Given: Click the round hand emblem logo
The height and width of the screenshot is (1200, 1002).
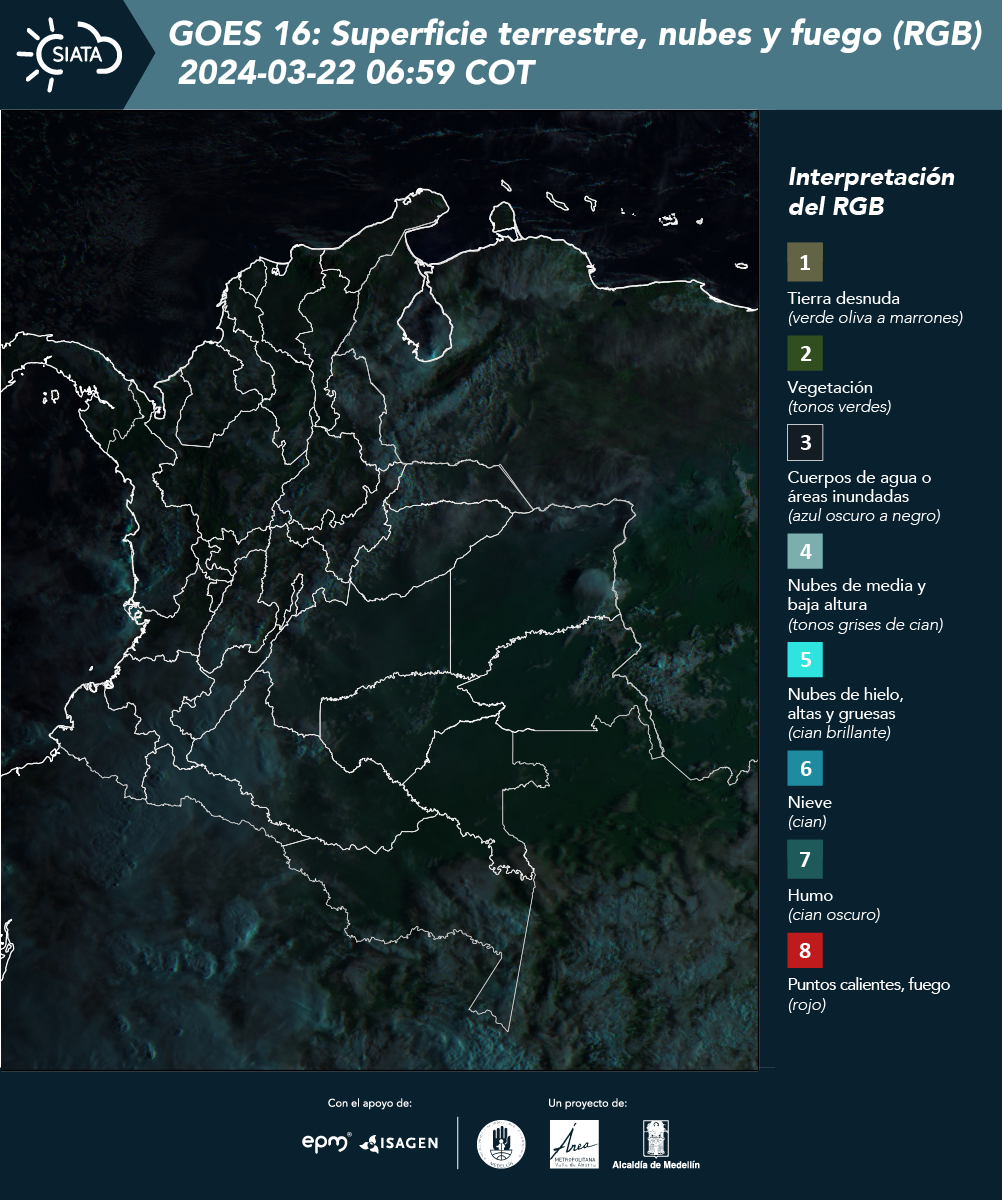Looking at the screenshot, I should click(501, 1144).
